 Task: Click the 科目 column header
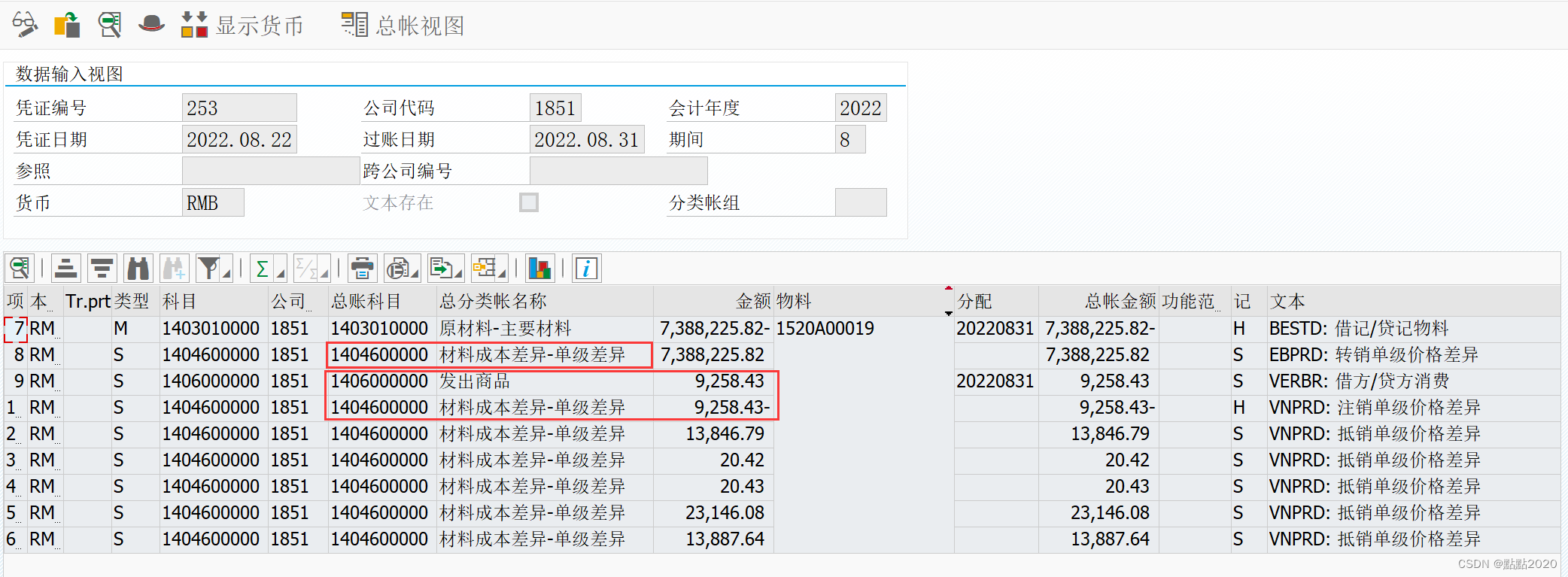[214, 302]
